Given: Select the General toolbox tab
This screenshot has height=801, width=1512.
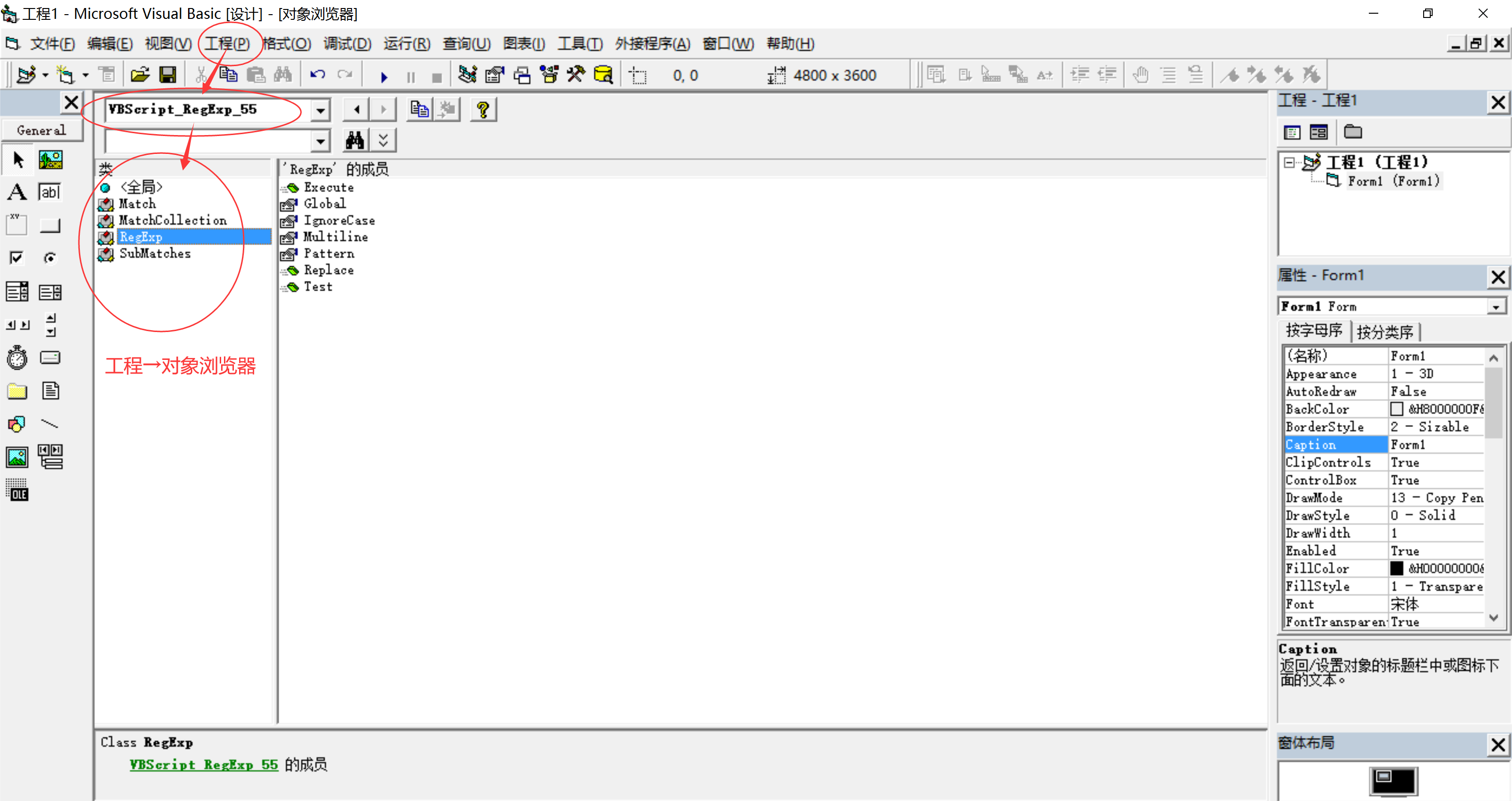Looking at the screenshot, I should tap(41, 130).
